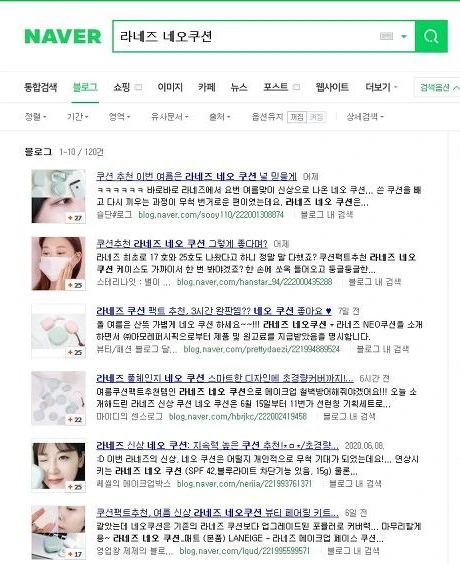The height and width of the screenshot is (564, 460).
Task: Turn 옵션유지 option to 켜짐
Action: point(316,117)
